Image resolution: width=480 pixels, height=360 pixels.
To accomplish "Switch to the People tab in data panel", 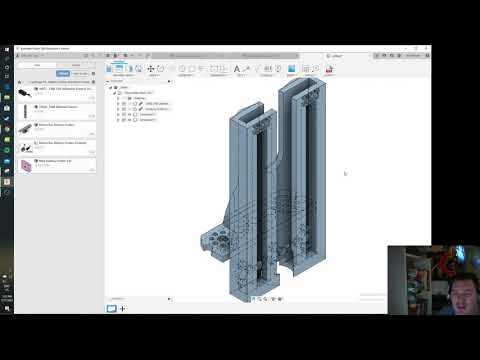I will coord(76,65).
